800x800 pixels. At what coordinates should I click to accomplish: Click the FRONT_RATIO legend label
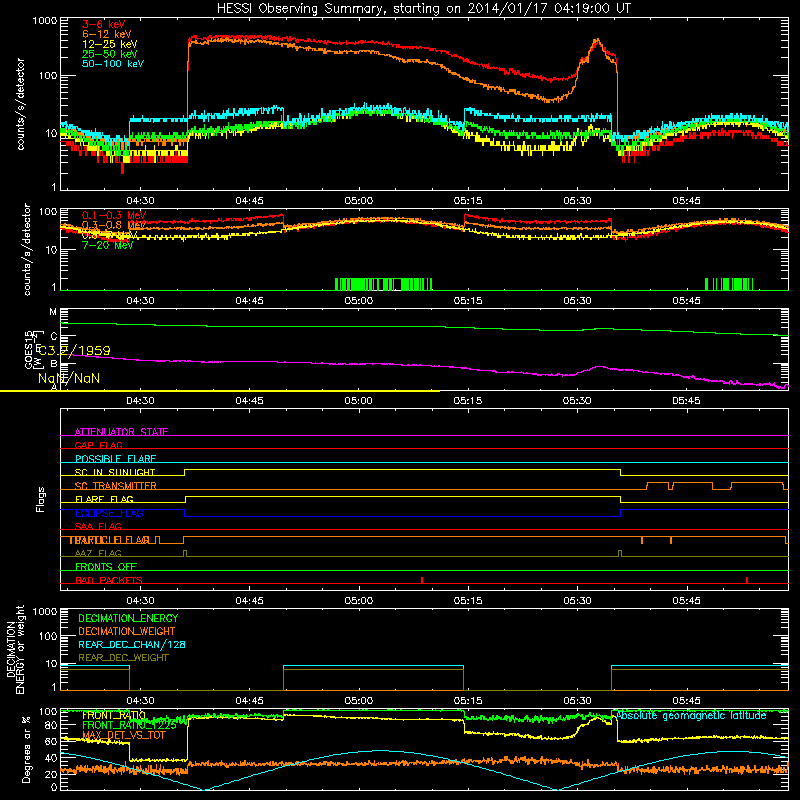pyautogui.click(x=114, y=716)
